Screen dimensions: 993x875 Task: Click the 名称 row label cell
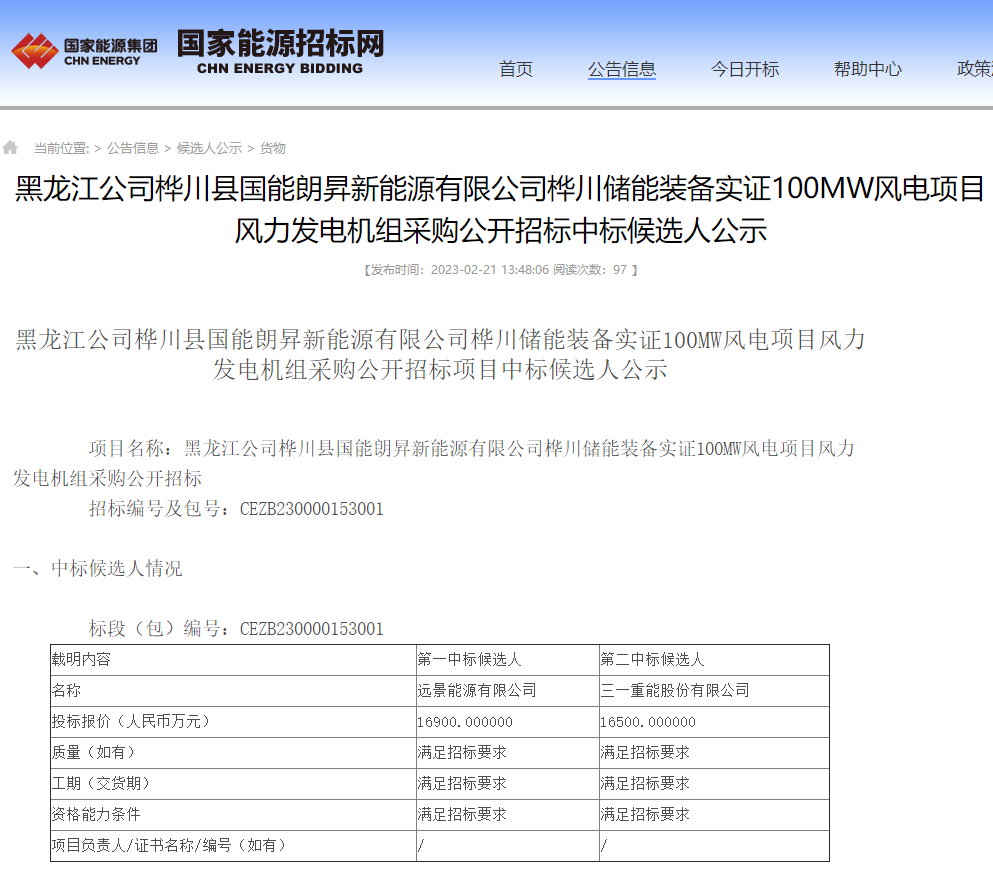point(233,691)
